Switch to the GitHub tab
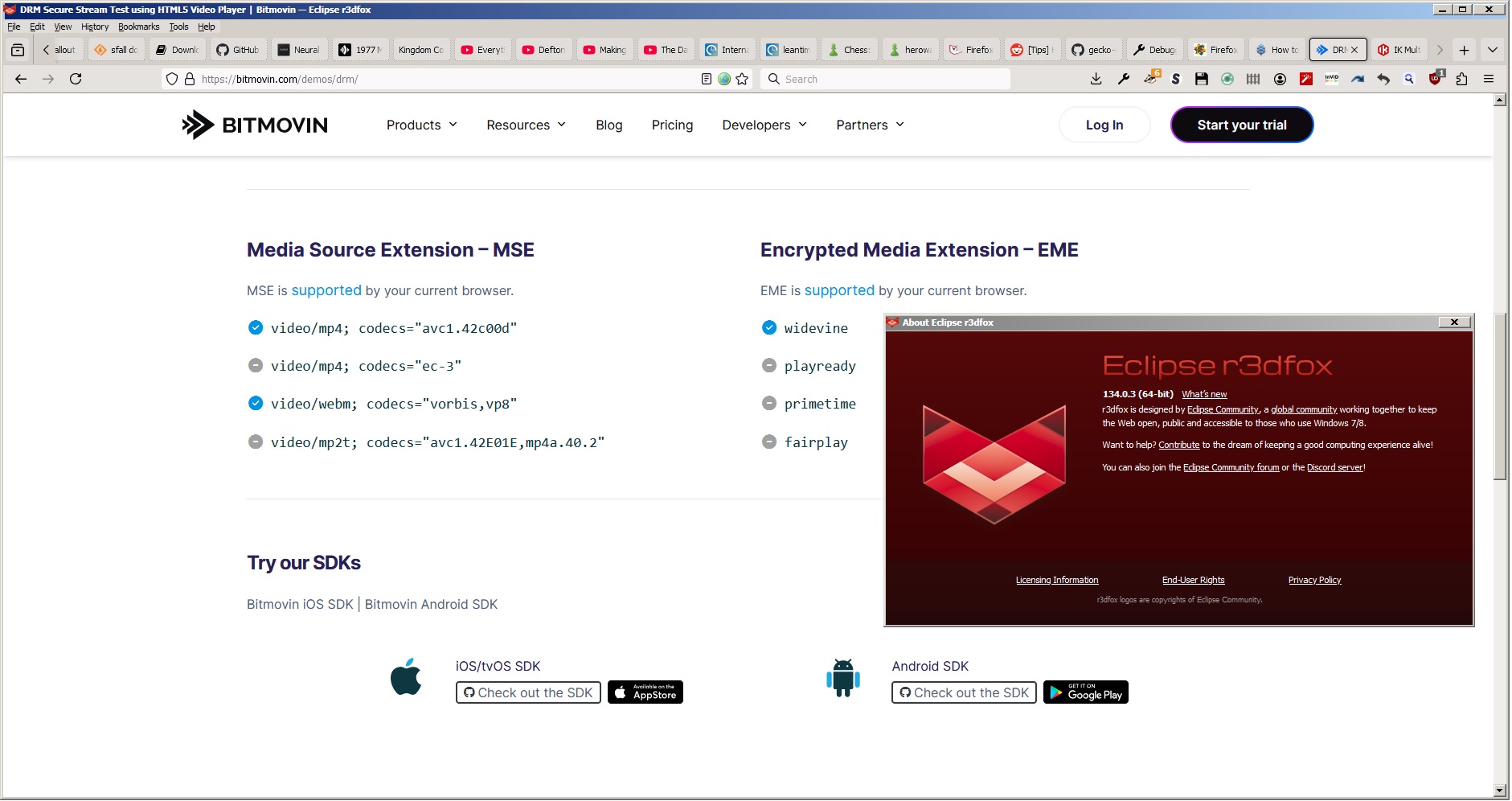 [238, 50]
